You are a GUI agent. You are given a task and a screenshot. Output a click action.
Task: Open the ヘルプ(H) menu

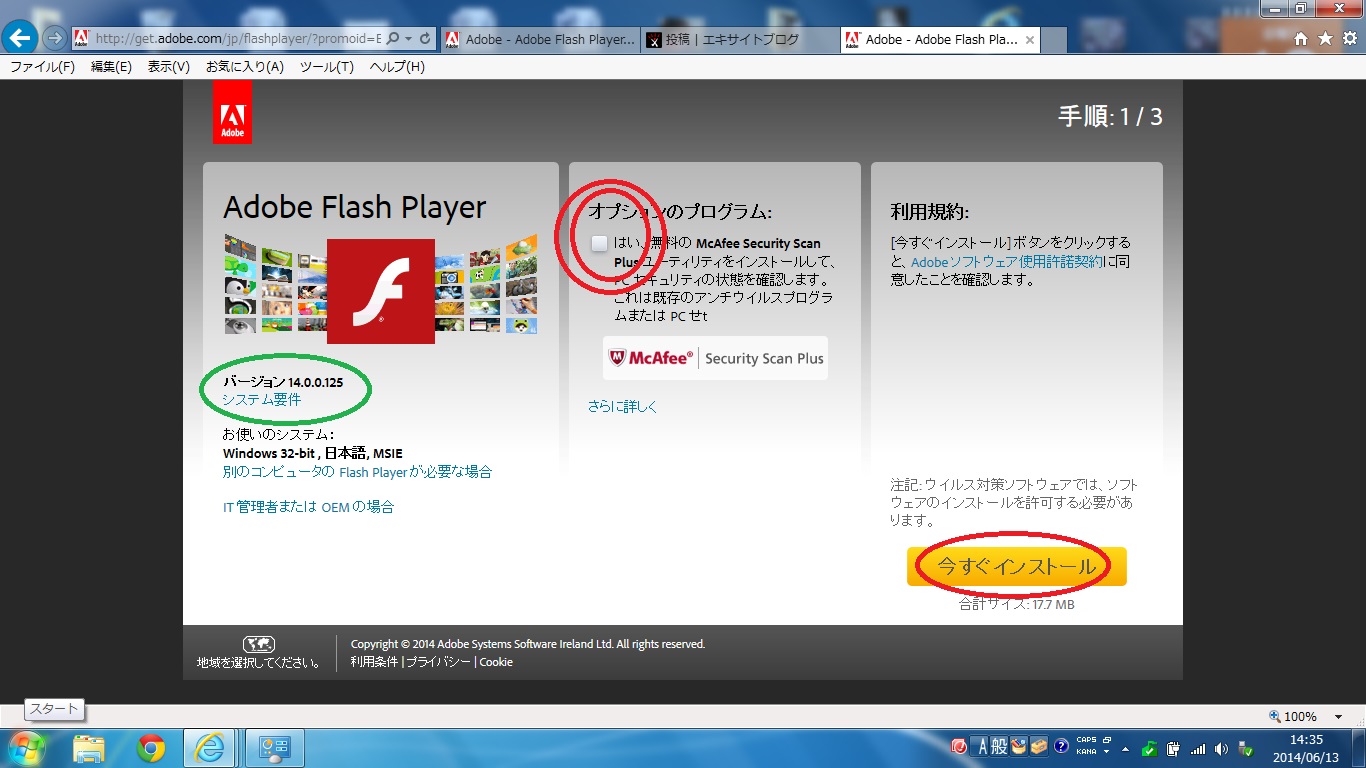397,67
